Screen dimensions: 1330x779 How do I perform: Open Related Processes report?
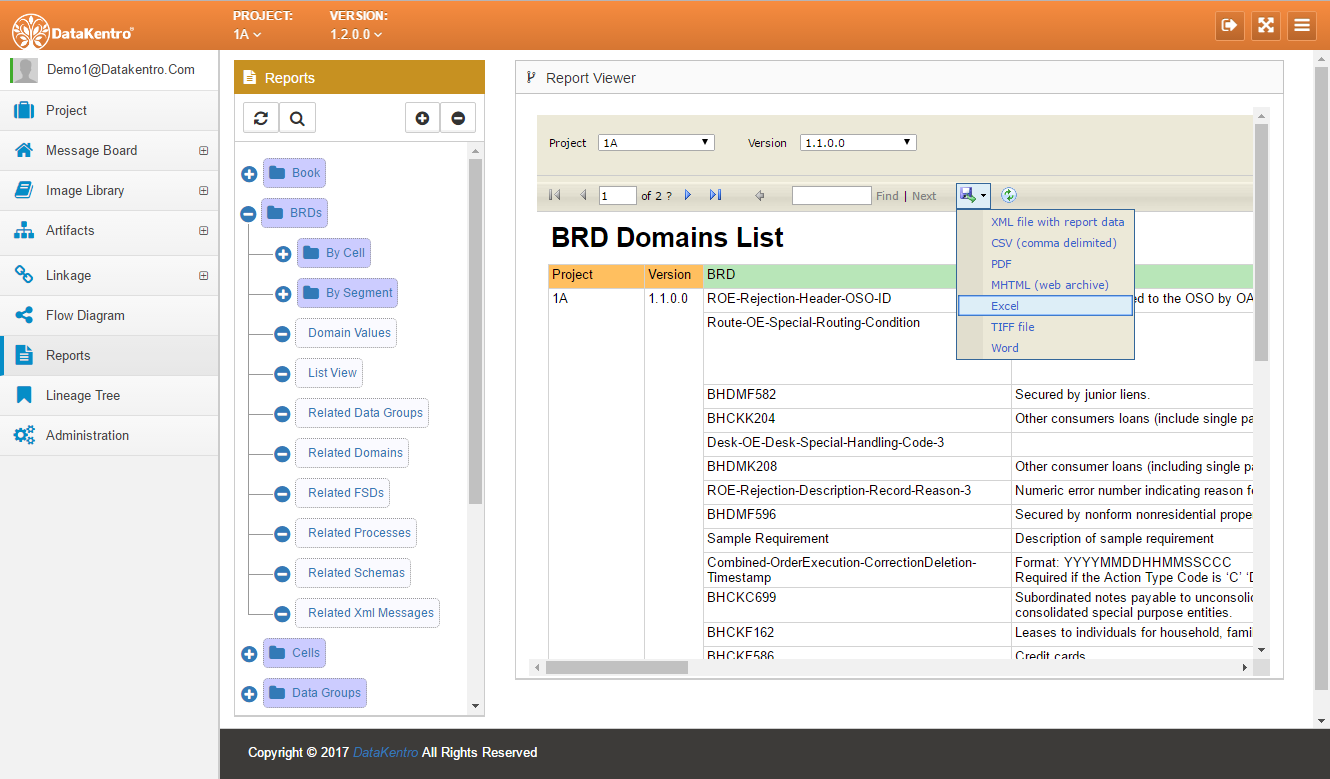pyautogui.click(x=356, y=533)
